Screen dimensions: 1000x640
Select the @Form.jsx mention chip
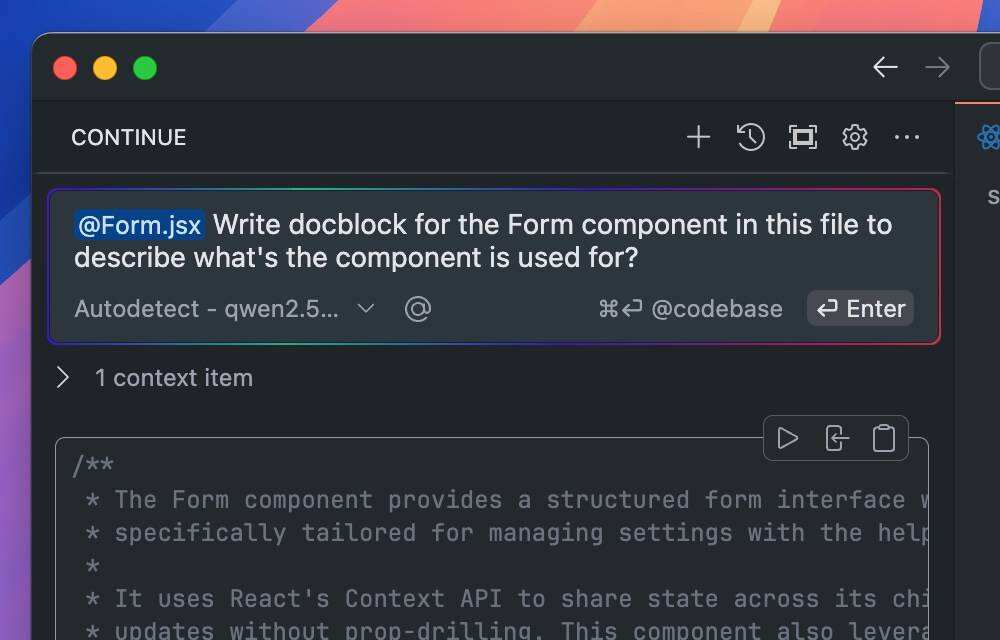coord(140,225)
